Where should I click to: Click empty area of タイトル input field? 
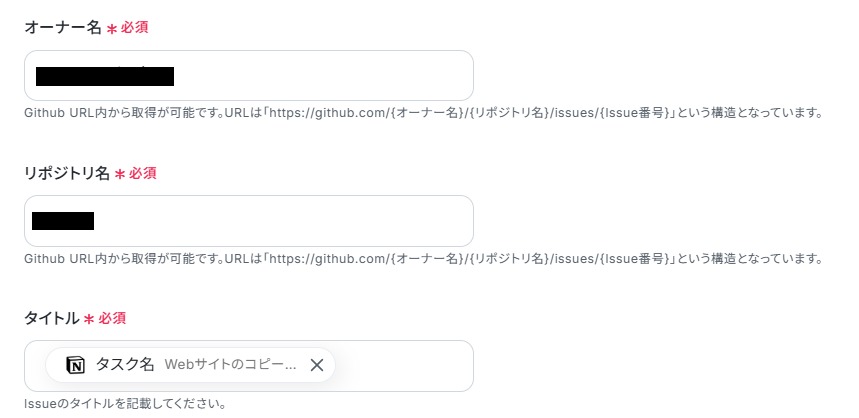[x=404, y=366]
